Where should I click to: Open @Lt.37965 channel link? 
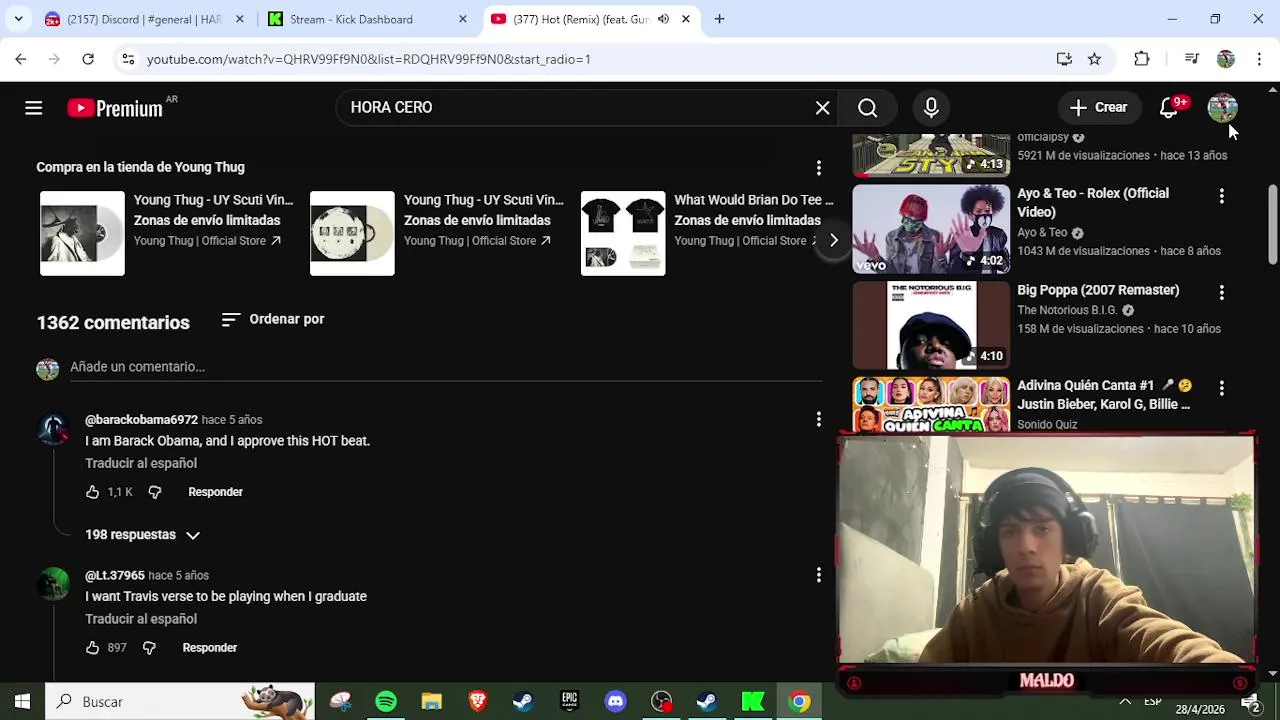[115, 576]
